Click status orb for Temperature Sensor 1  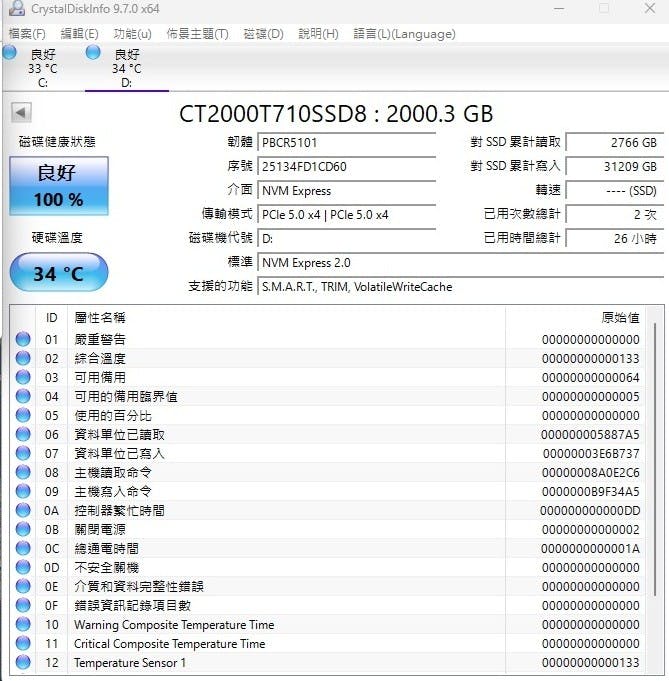(23, 662)
